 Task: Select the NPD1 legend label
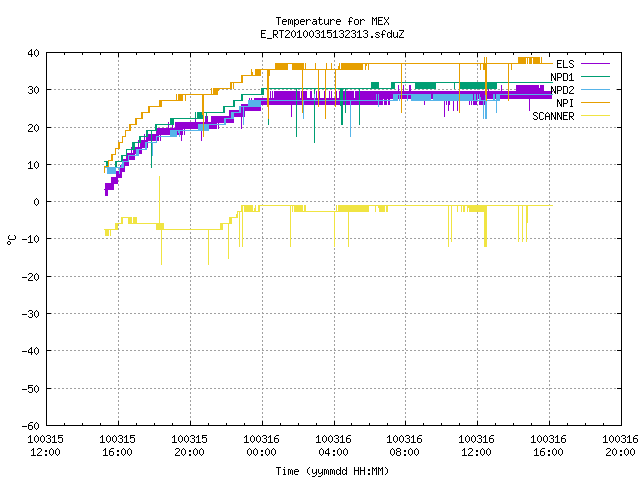point(562,77)
